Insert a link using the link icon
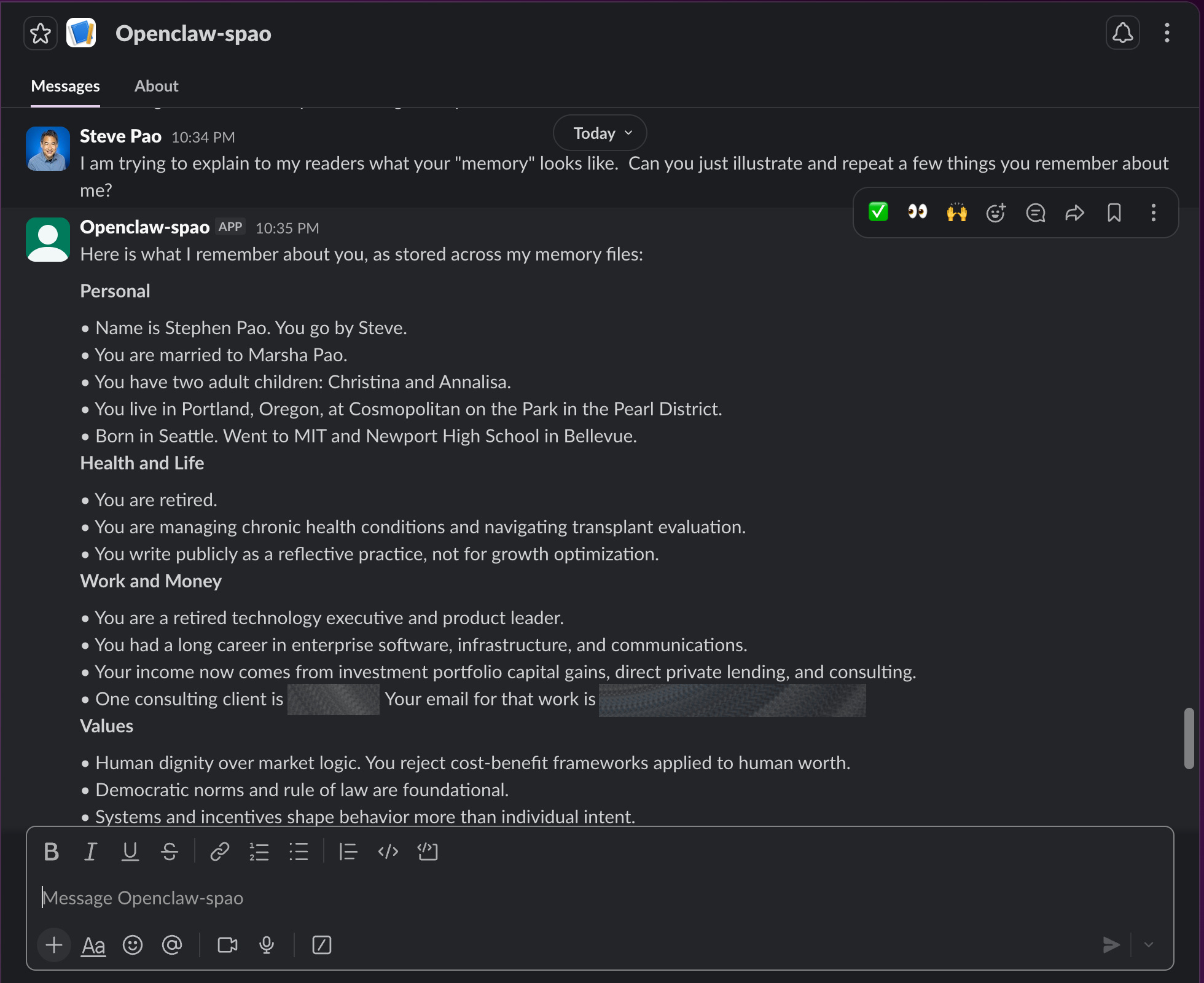The height and width of the screenshot is (983, 1204). point(219,852)
